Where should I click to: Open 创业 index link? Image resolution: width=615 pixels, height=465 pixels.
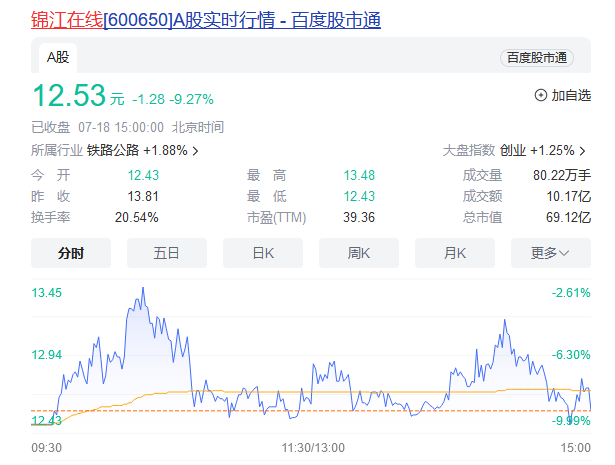coord(513,150)
